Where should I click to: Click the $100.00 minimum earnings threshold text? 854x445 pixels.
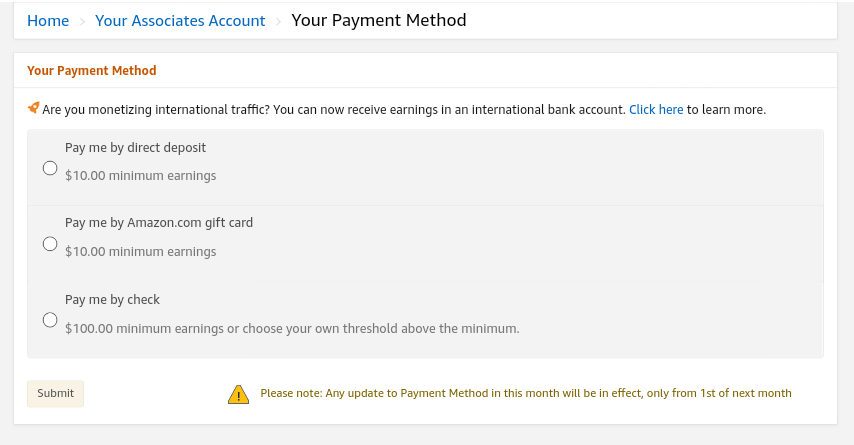tap(292, 328)
